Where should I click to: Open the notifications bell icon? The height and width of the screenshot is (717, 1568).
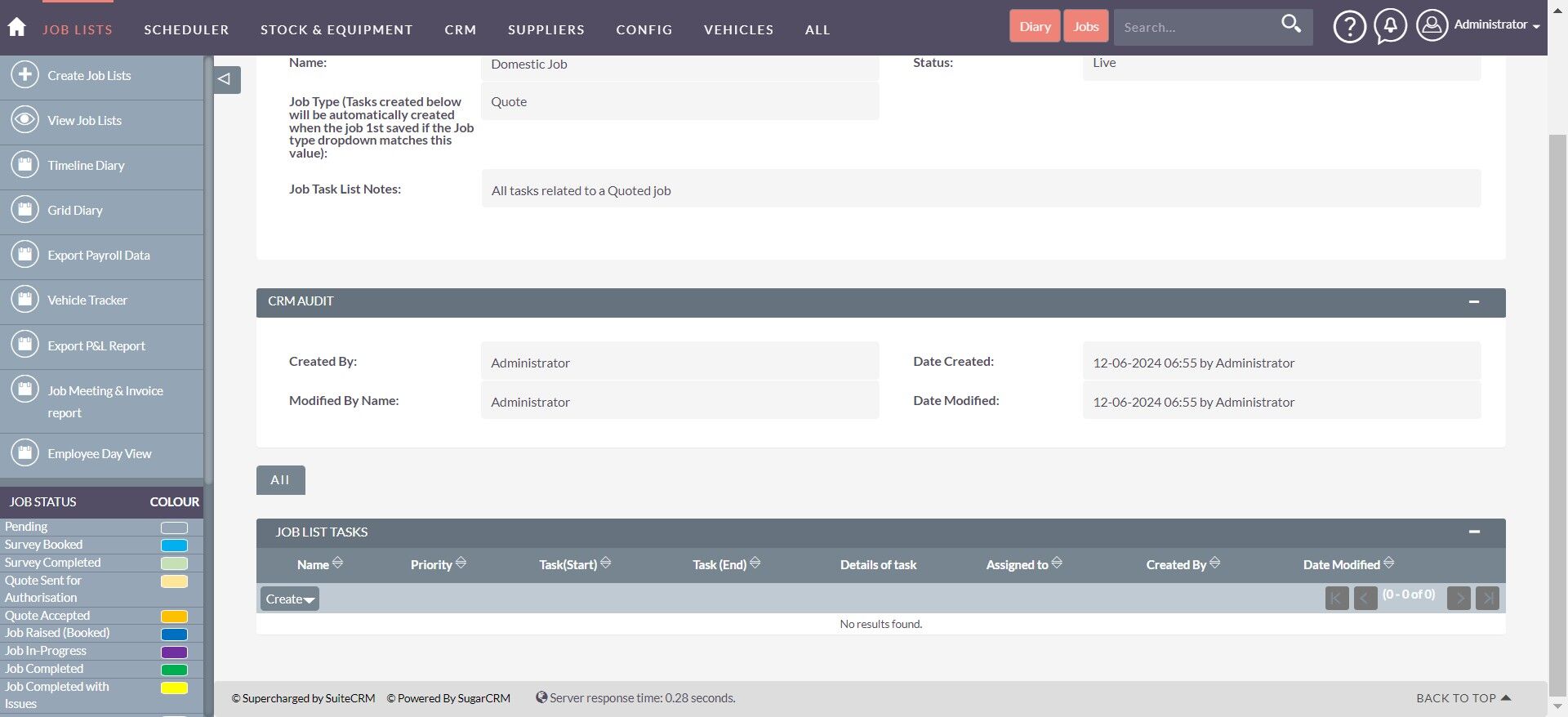[1390, 27]
